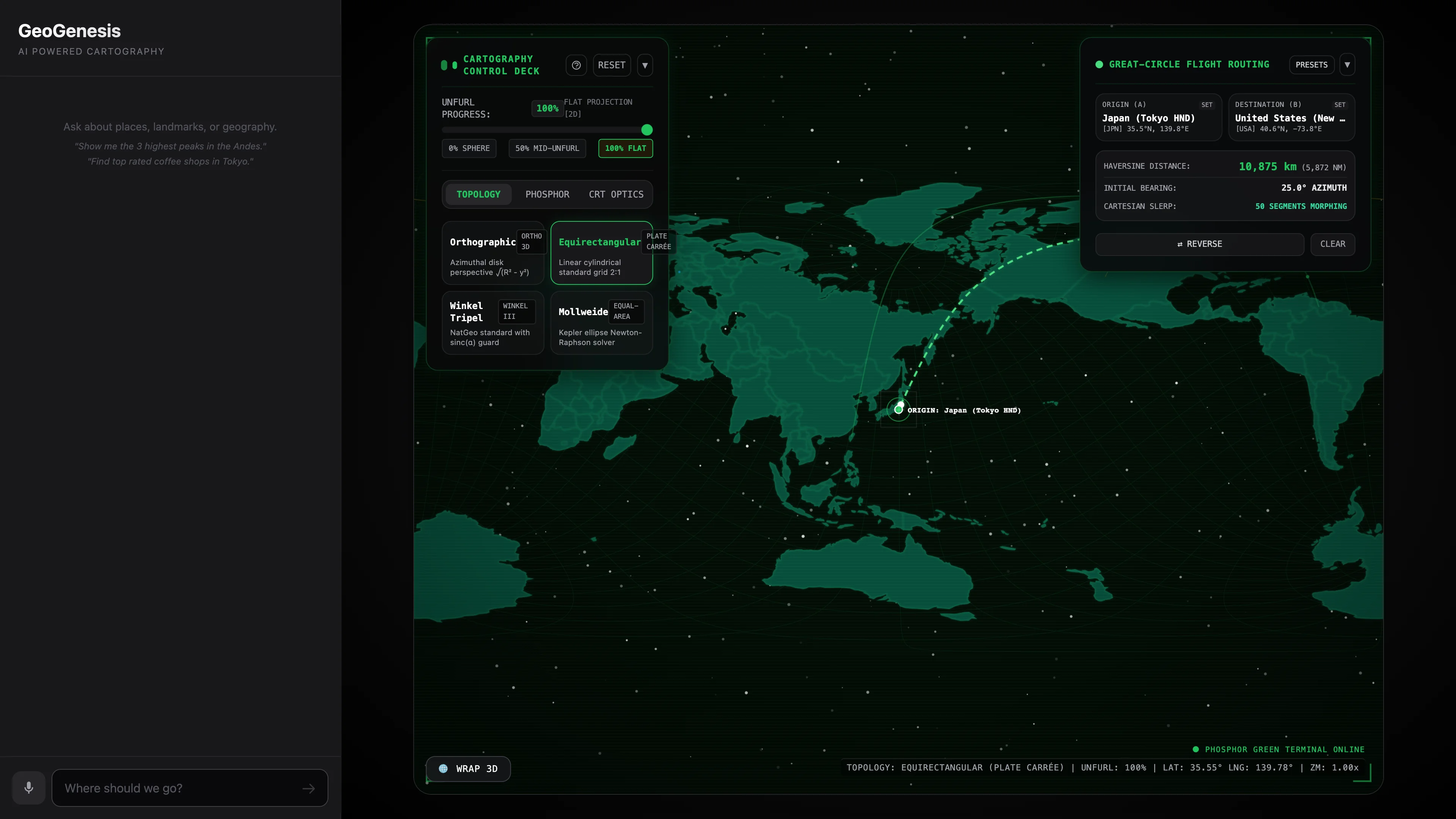This screenshot has width=1456, height=819.
Task: Clear the flight route
Action: (x=1332, y=244)
